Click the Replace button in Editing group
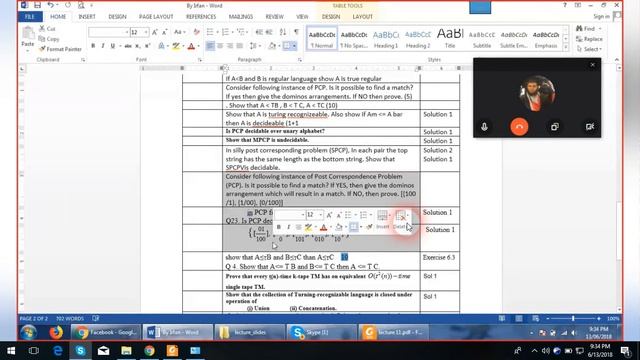 (589, 39)
